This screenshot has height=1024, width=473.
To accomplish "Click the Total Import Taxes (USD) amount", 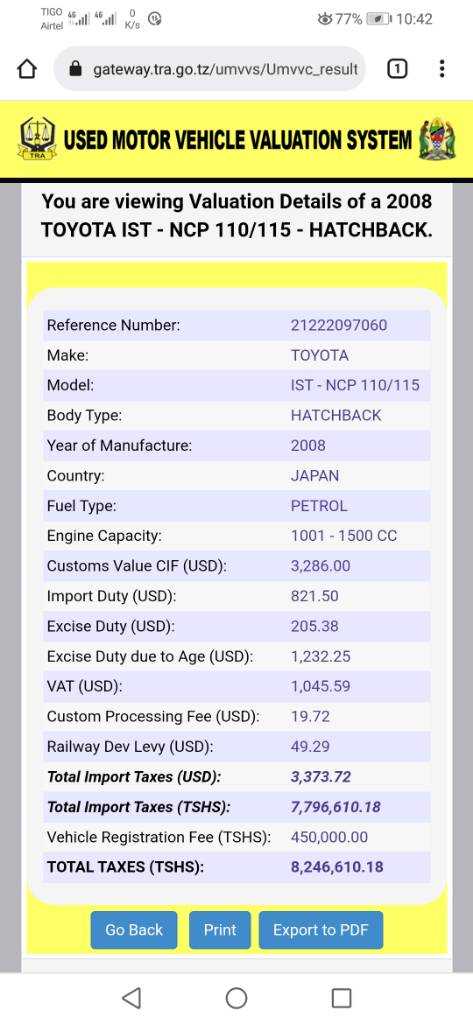I will [x=321, y=777].
